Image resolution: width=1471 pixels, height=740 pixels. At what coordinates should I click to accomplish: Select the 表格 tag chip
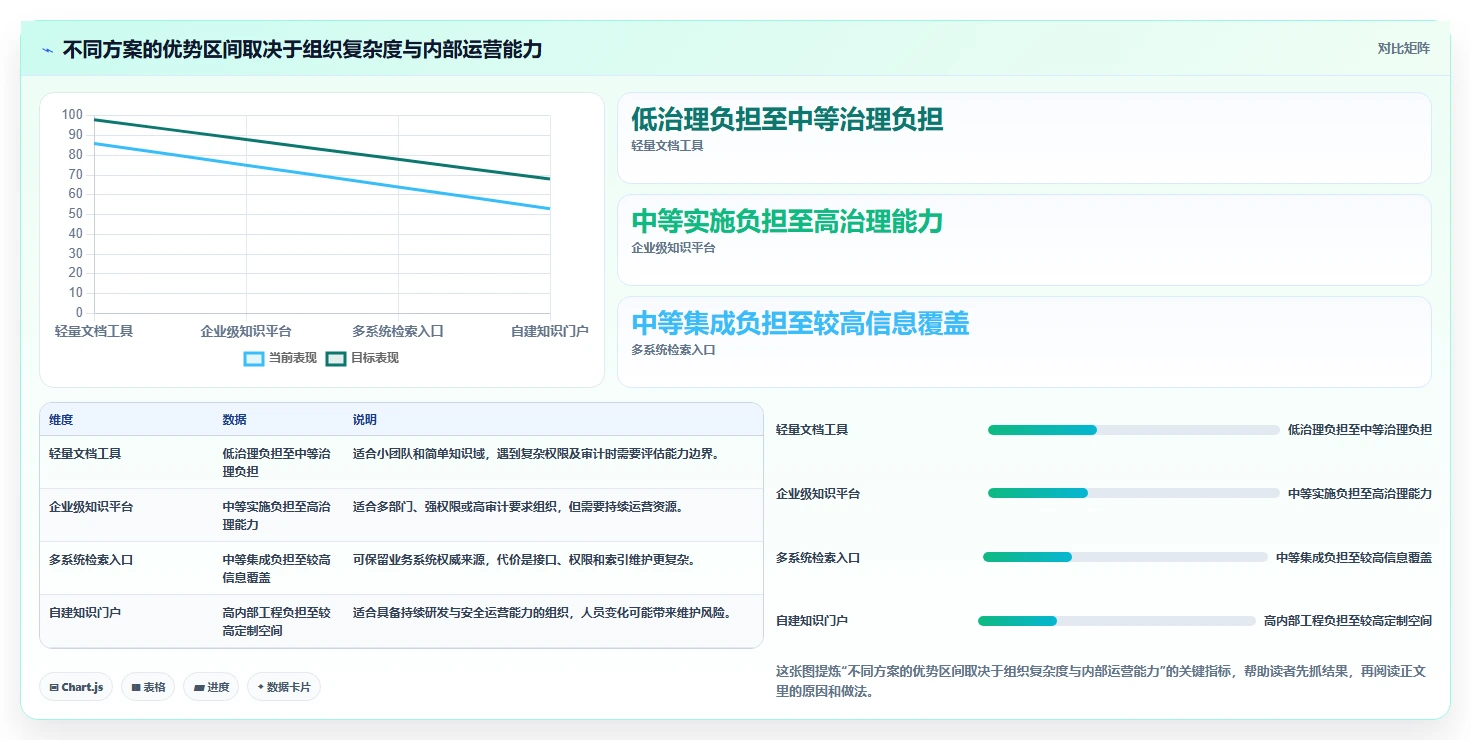tap(148, 687)
